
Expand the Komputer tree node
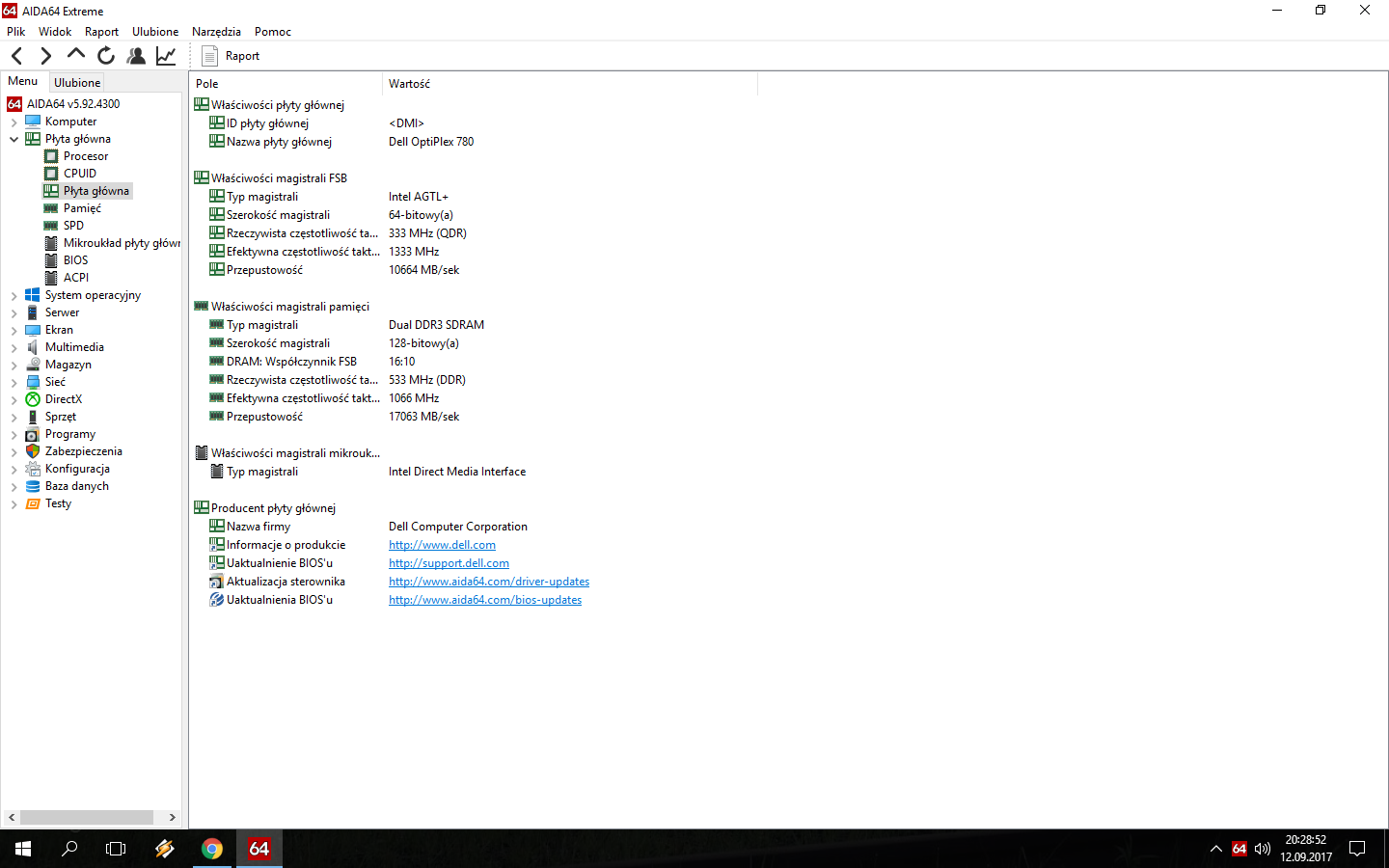14,122
